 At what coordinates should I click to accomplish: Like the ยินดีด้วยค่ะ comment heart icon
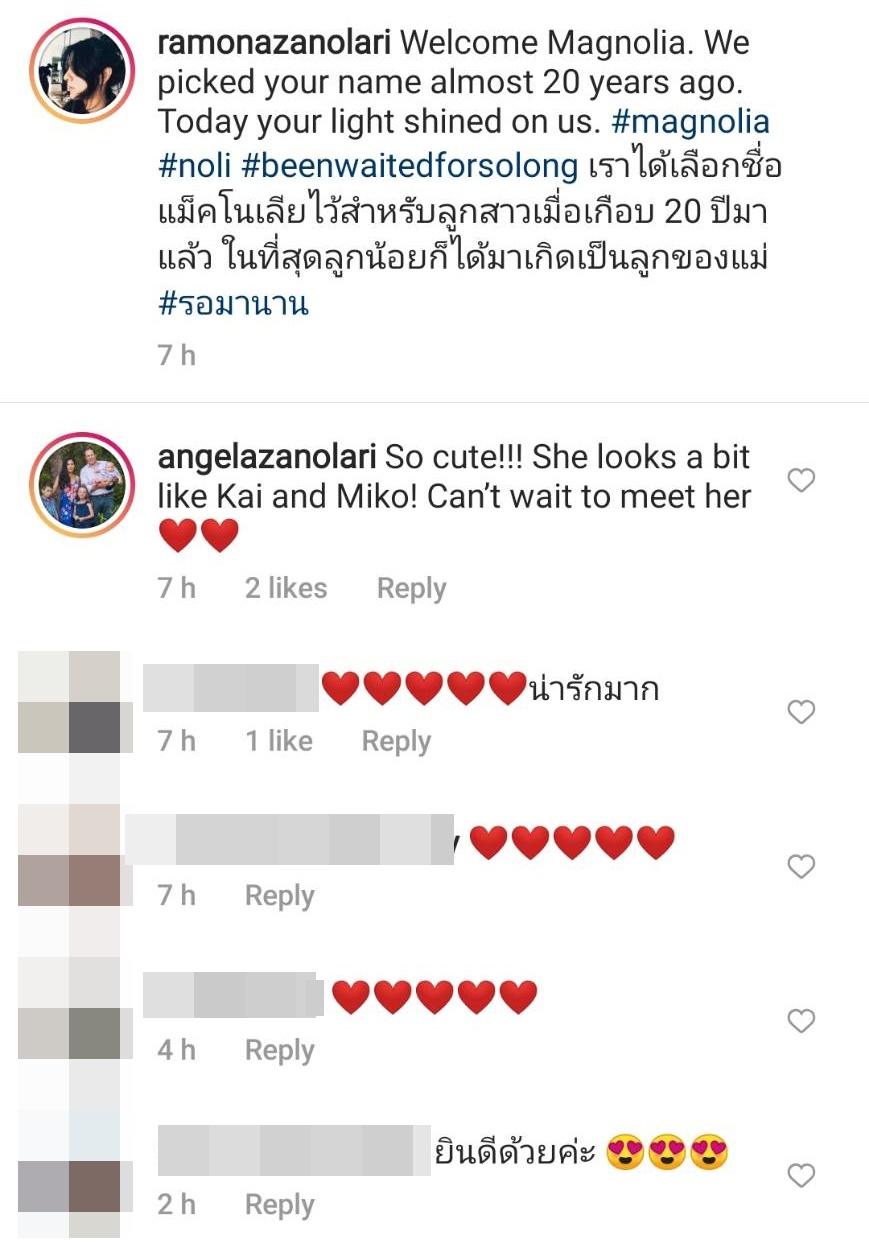pos(801,1176)
